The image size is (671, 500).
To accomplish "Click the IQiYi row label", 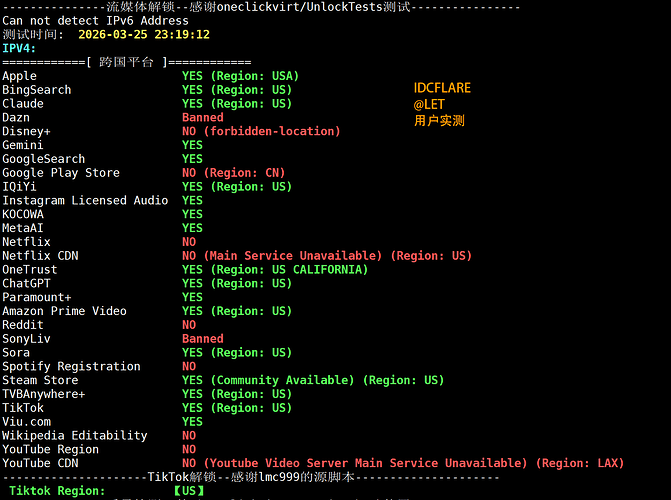I will tap(19, 187).
